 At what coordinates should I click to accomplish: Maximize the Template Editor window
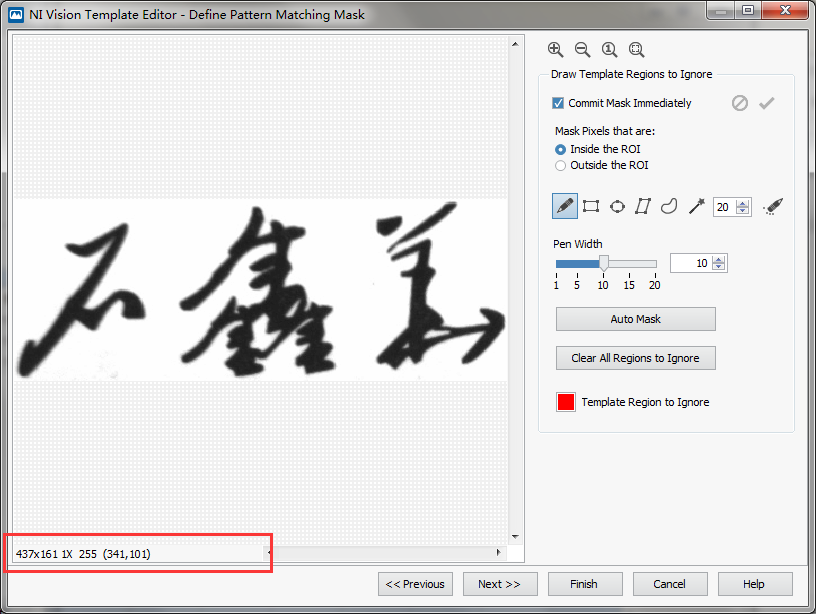coord(748,10)
